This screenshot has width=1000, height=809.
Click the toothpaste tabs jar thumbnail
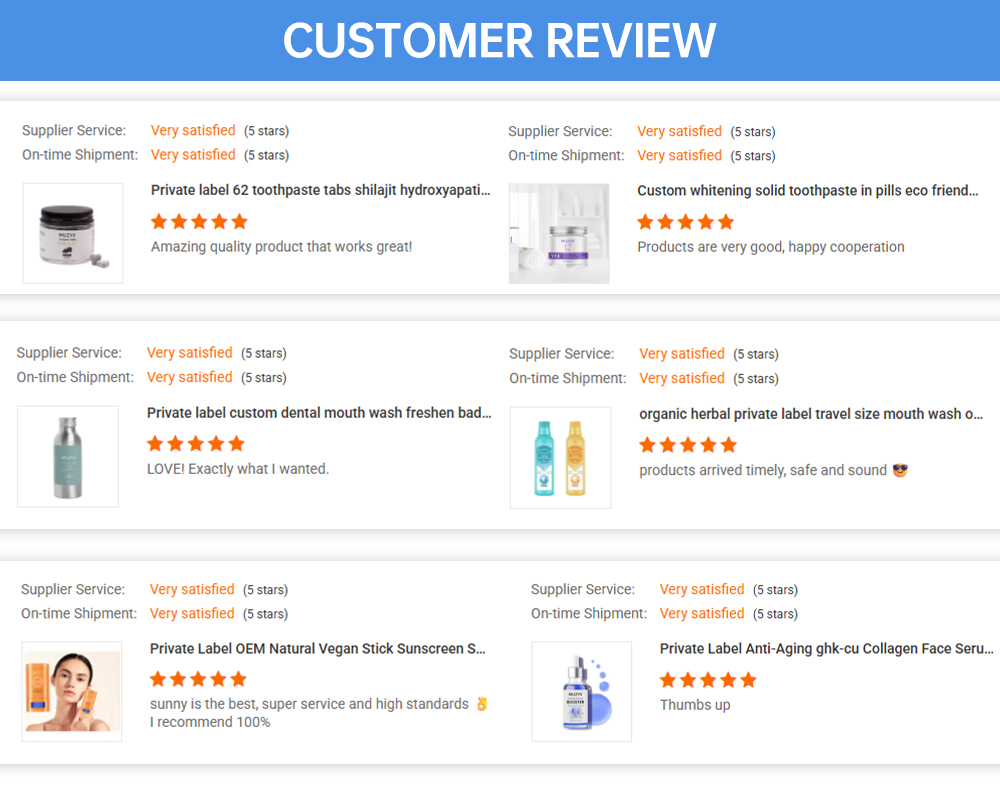click(x=73, y=233)
